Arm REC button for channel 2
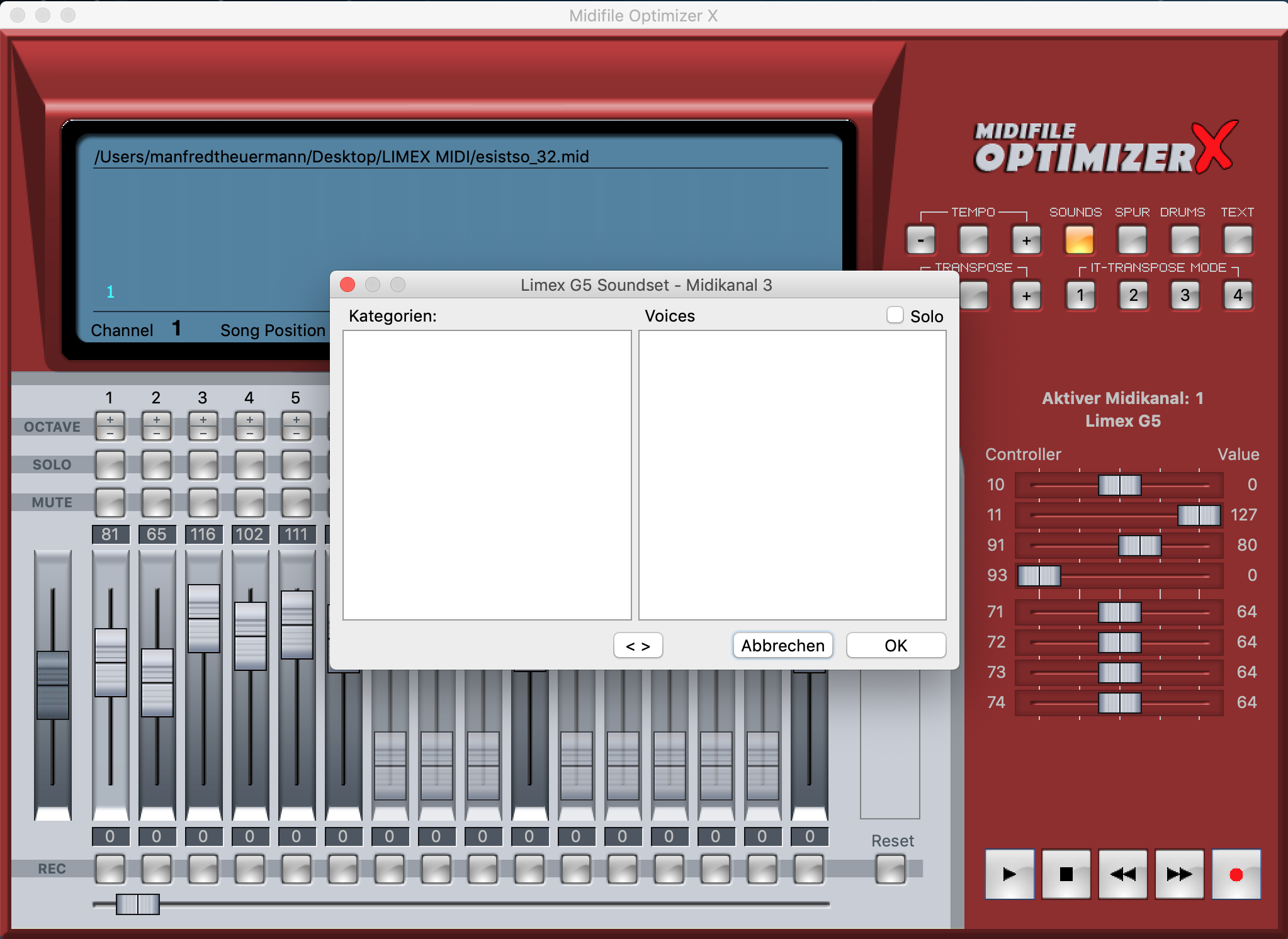This screenshot has width=1288, height=939. 156,869
